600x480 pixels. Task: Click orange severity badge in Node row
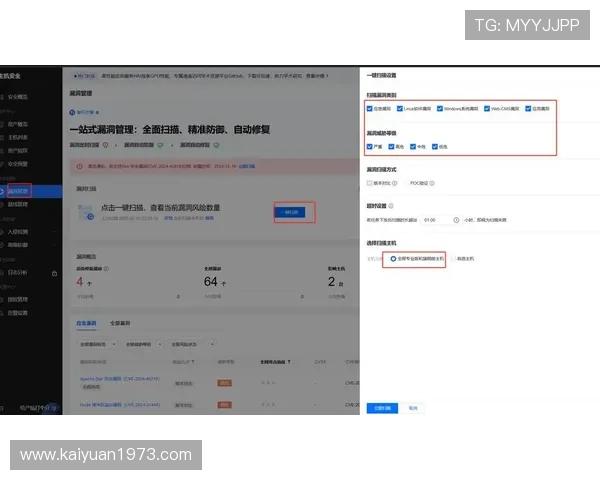225,405
